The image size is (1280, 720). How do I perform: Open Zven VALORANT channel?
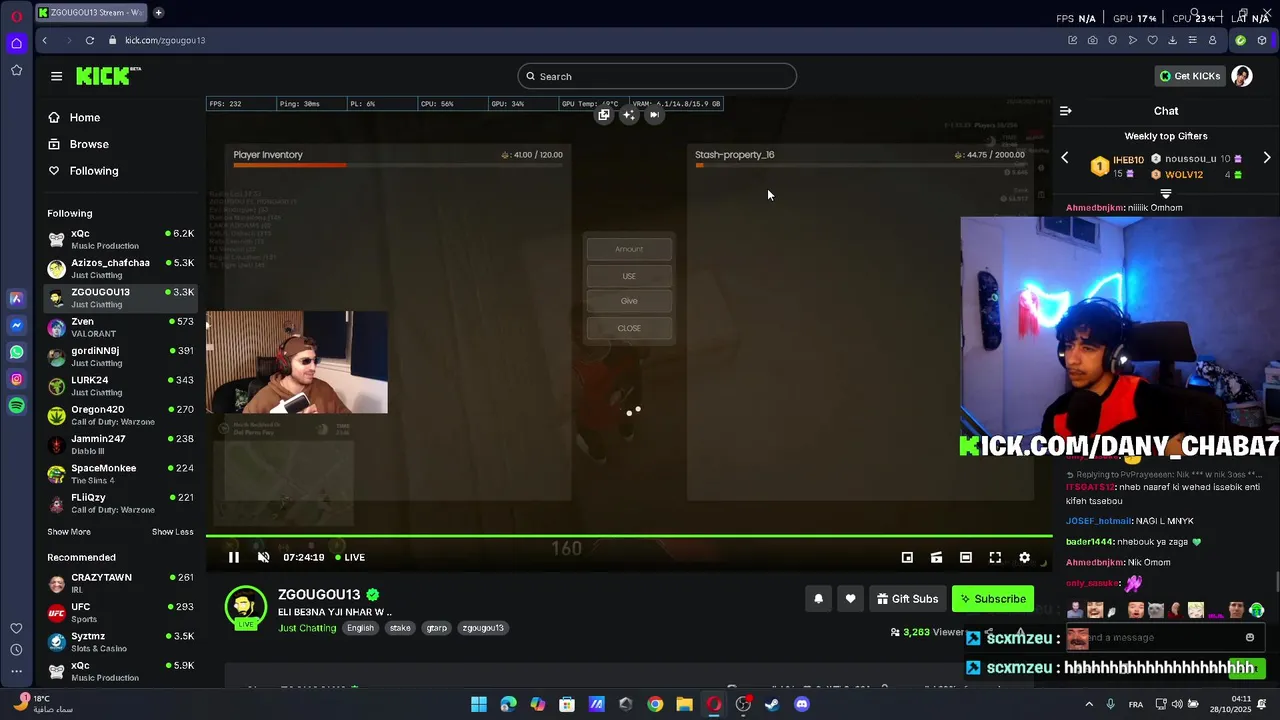120,328
